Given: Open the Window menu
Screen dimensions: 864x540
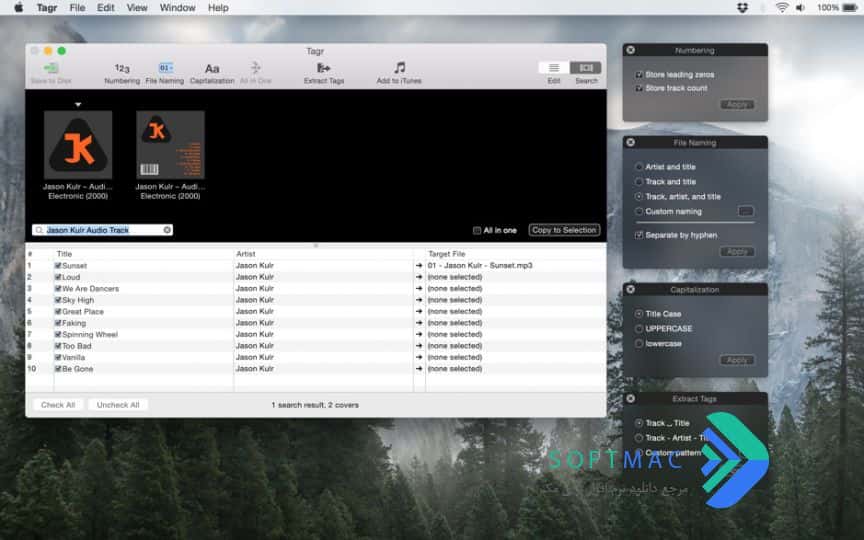Looking at the screenshot, I should pos(177,8).
